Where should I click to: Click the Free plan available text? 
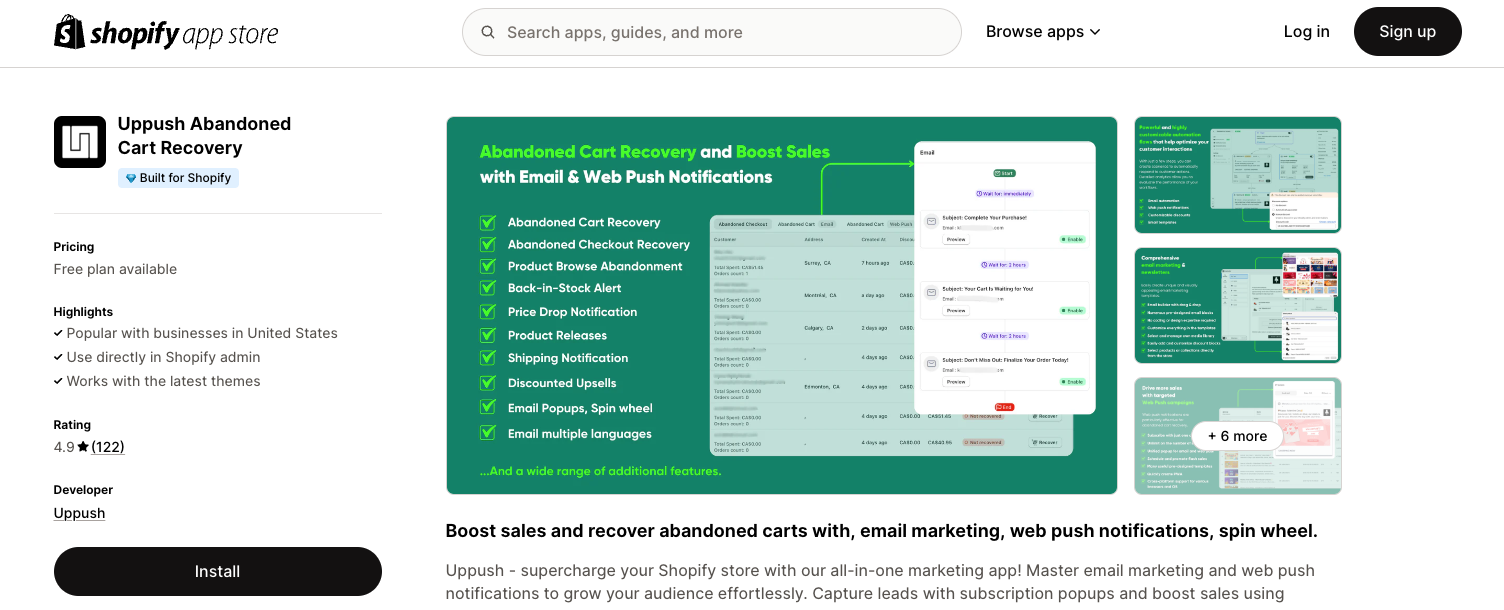click(x=115, y=269)
